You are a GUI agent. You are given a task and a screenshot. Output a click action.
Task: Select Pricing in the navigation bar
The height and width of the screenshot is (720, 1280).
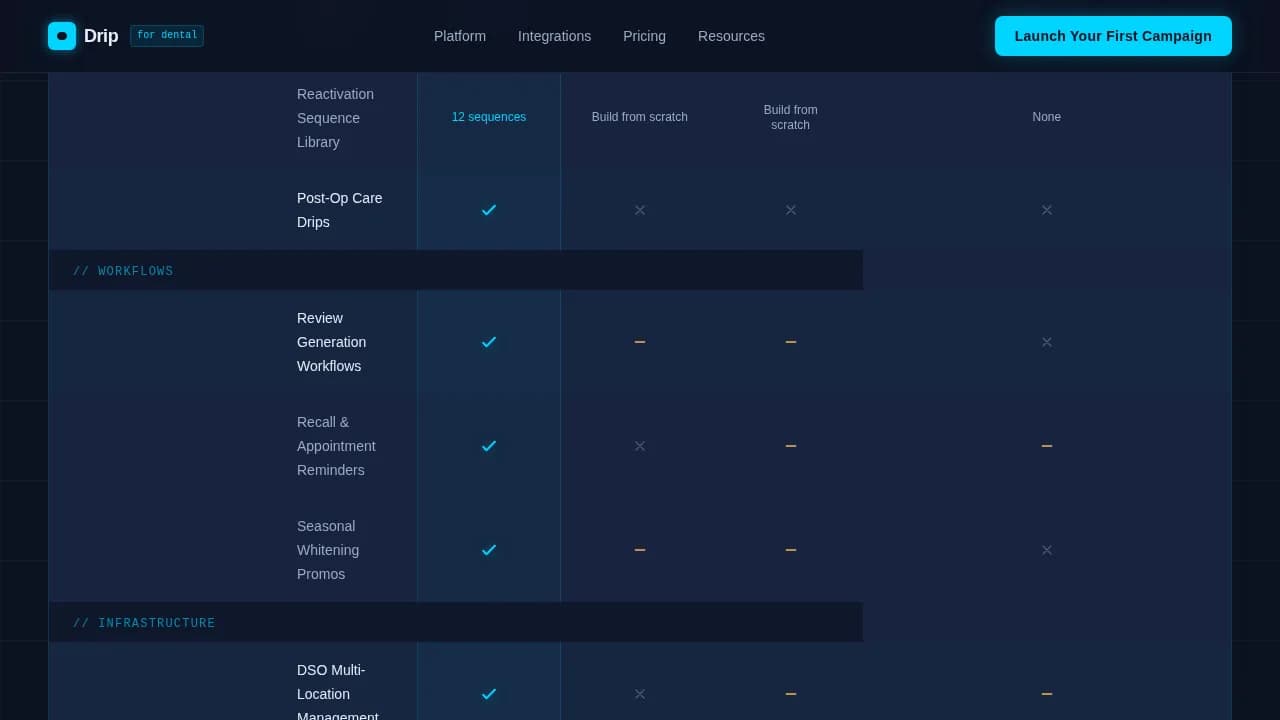(644, 36)
